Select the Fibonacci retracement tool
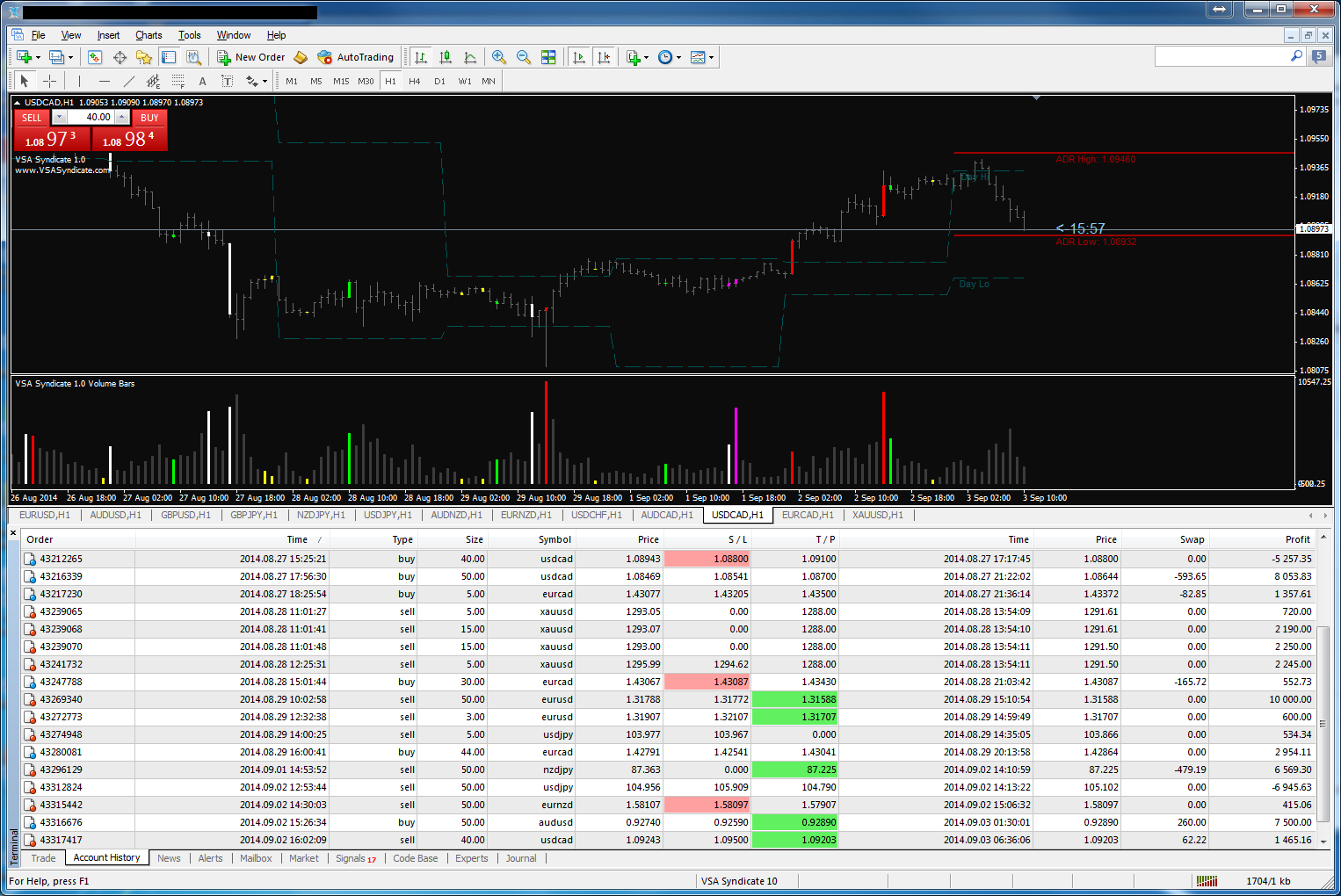This screenshot has width=1341, height=896. pyautogui.click(x=178, y=81)
